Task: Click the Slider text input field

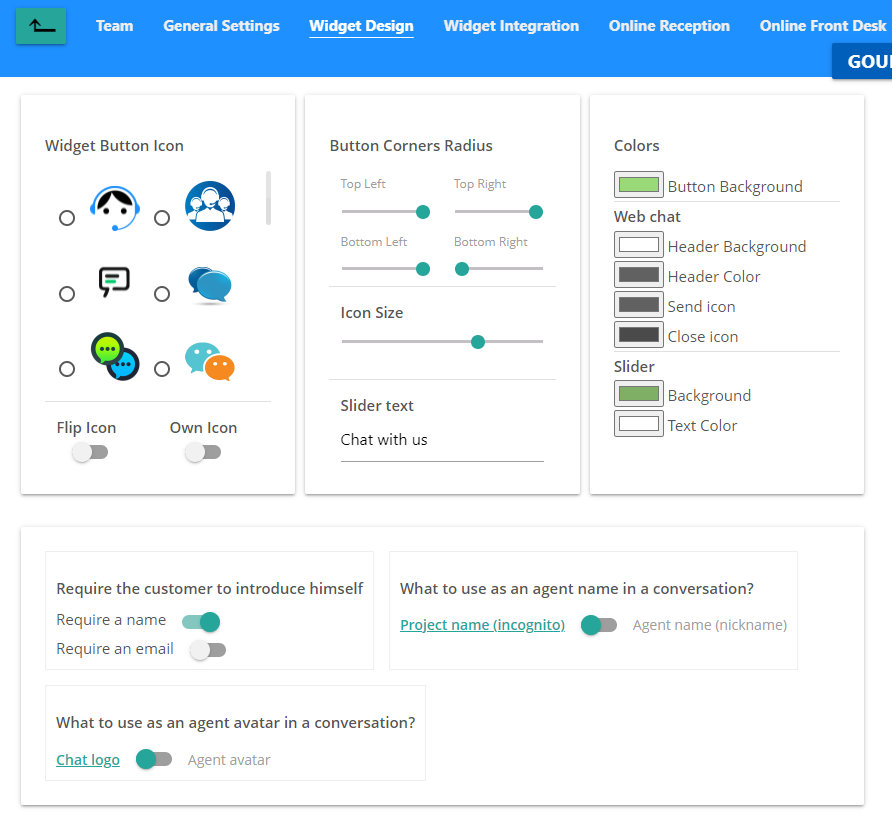Action: click(441, 440)
